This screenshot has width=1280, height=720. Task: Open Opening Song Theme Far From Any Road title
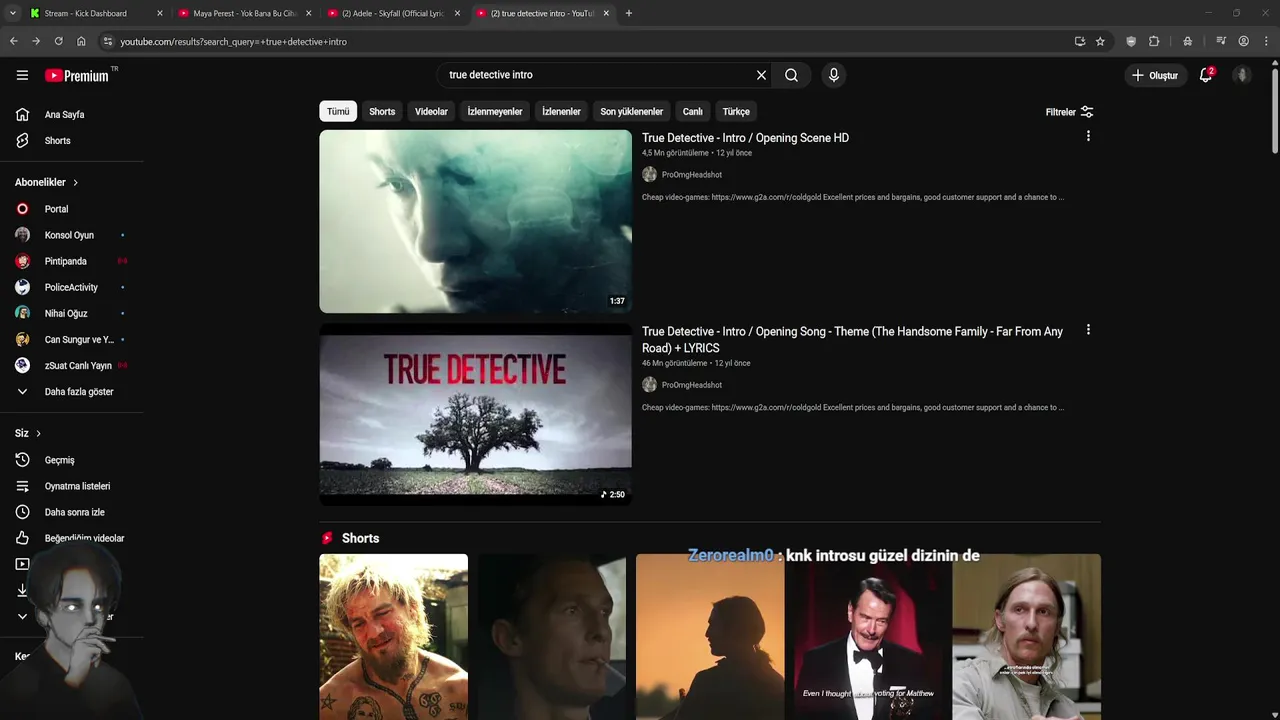852,339
